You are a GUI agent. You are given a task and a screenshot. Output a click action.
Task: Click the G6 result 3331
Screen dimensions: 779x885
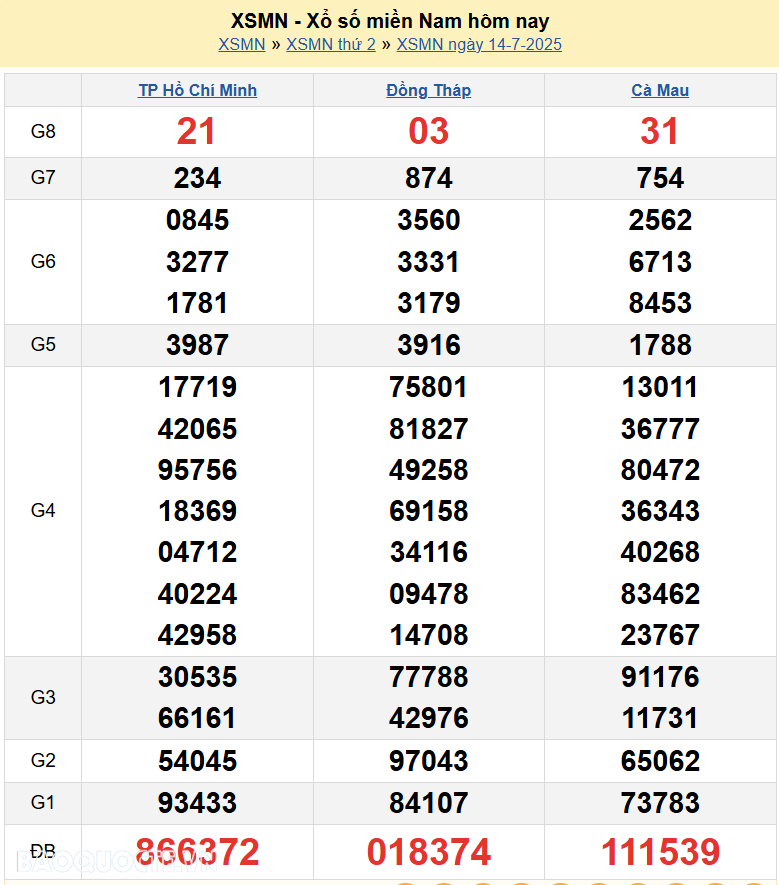[x=428, y=262]
